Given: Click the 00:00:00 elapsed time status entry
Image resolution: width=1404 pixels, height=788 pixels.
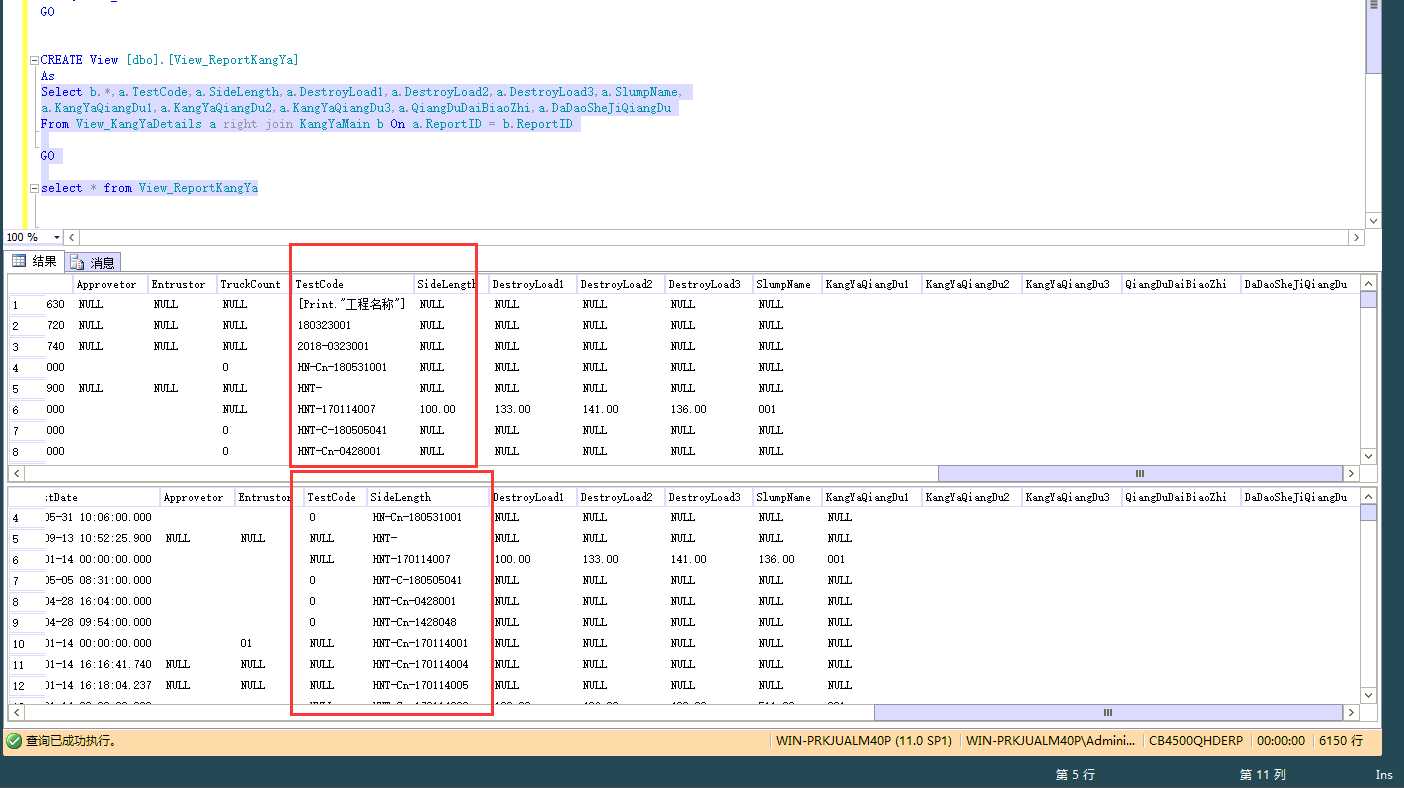Looking at the screenshot, I should [1281, 741].
